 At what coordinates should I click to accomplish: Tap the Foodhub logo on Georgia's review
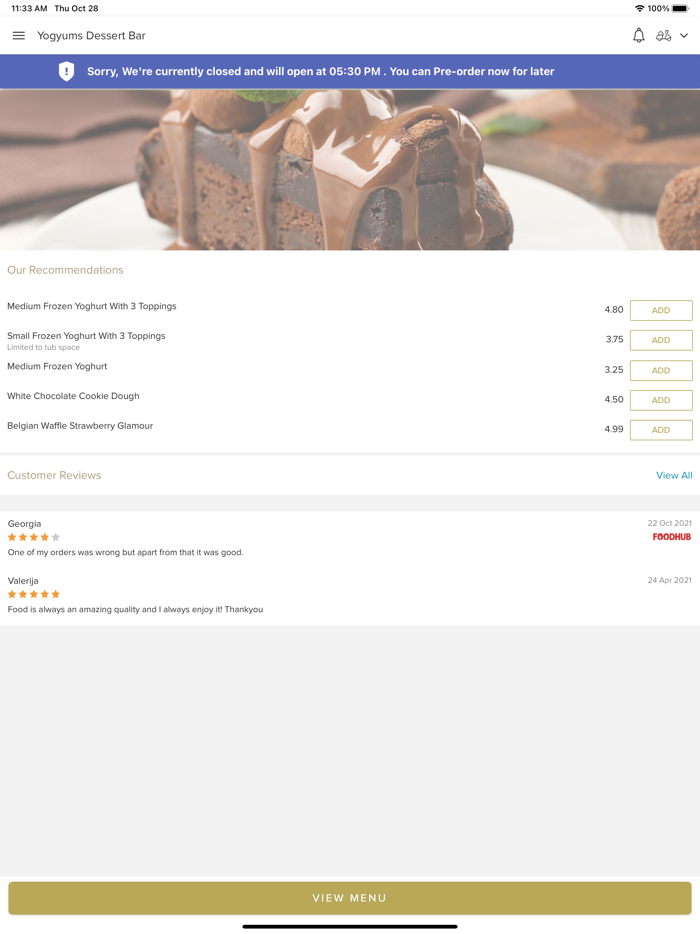[x=671, y=537]
